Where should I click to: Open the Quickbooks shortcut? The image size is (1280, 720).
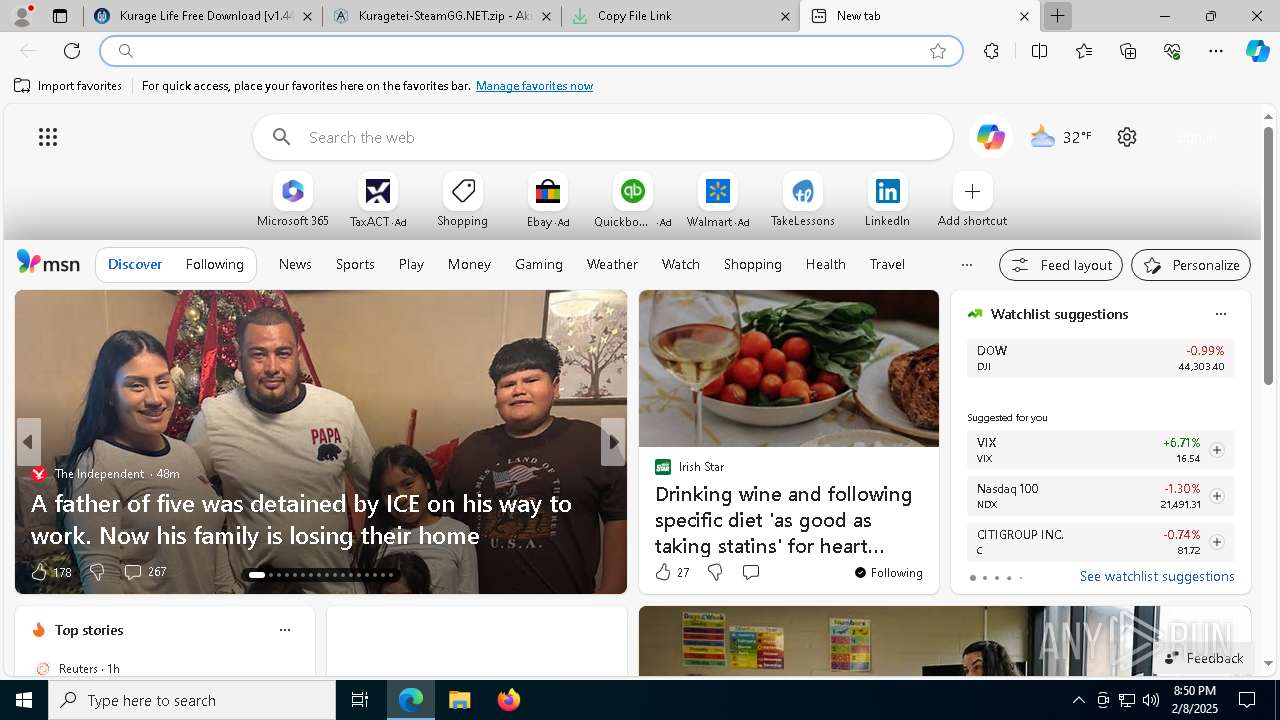click(x=632, y=200)
